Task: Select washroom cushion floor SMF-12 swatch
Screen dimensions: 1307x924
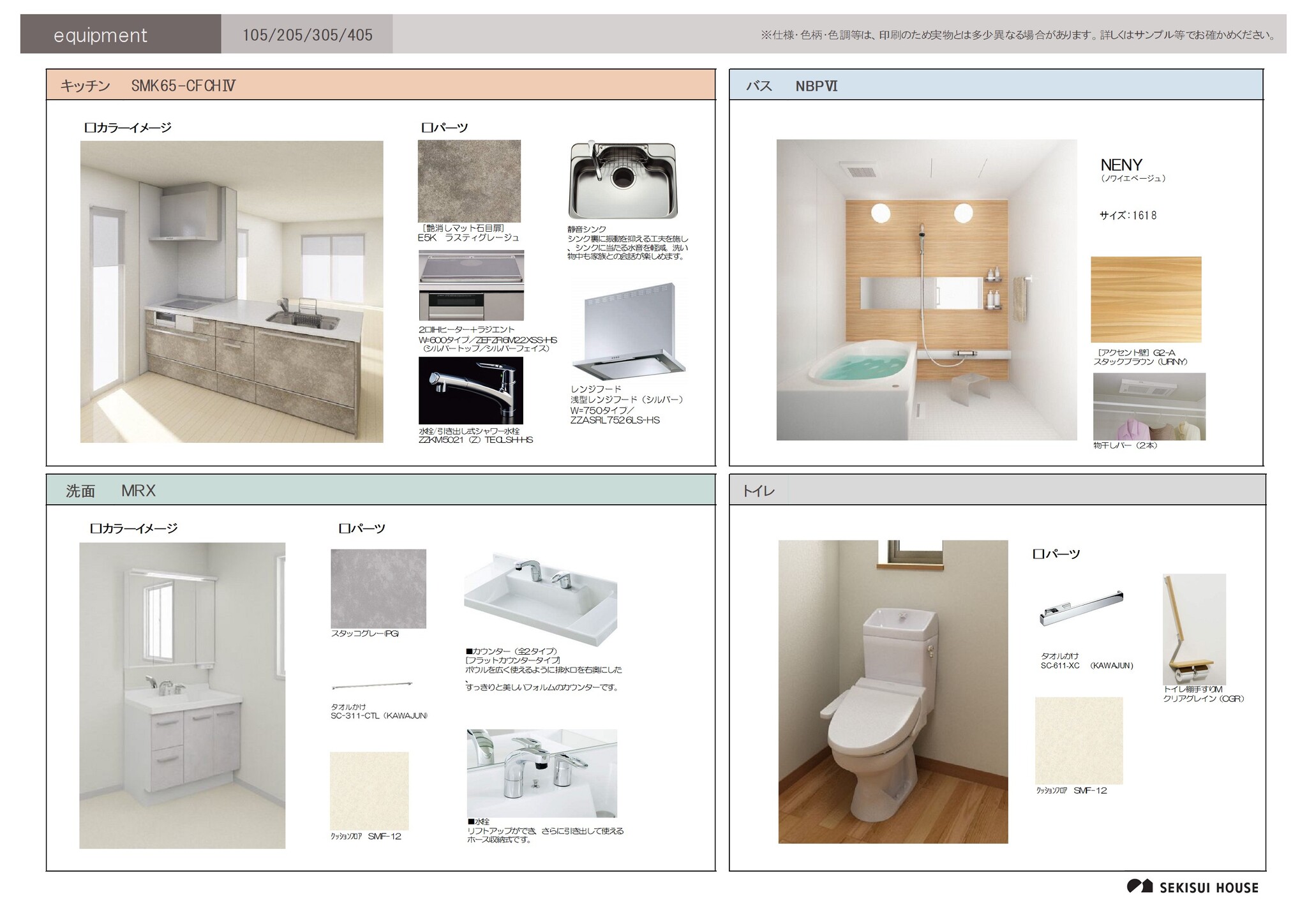Action: click(x=369, y=791)
